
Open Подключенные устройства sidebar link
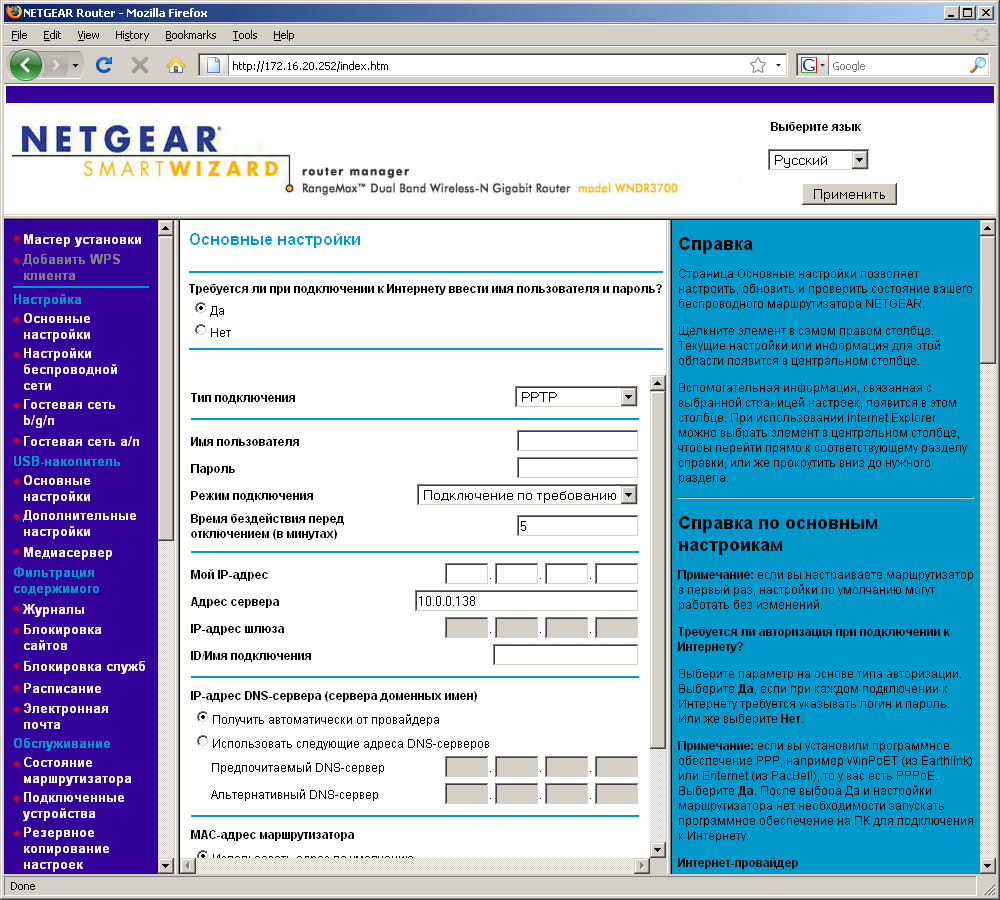point(73,806)
